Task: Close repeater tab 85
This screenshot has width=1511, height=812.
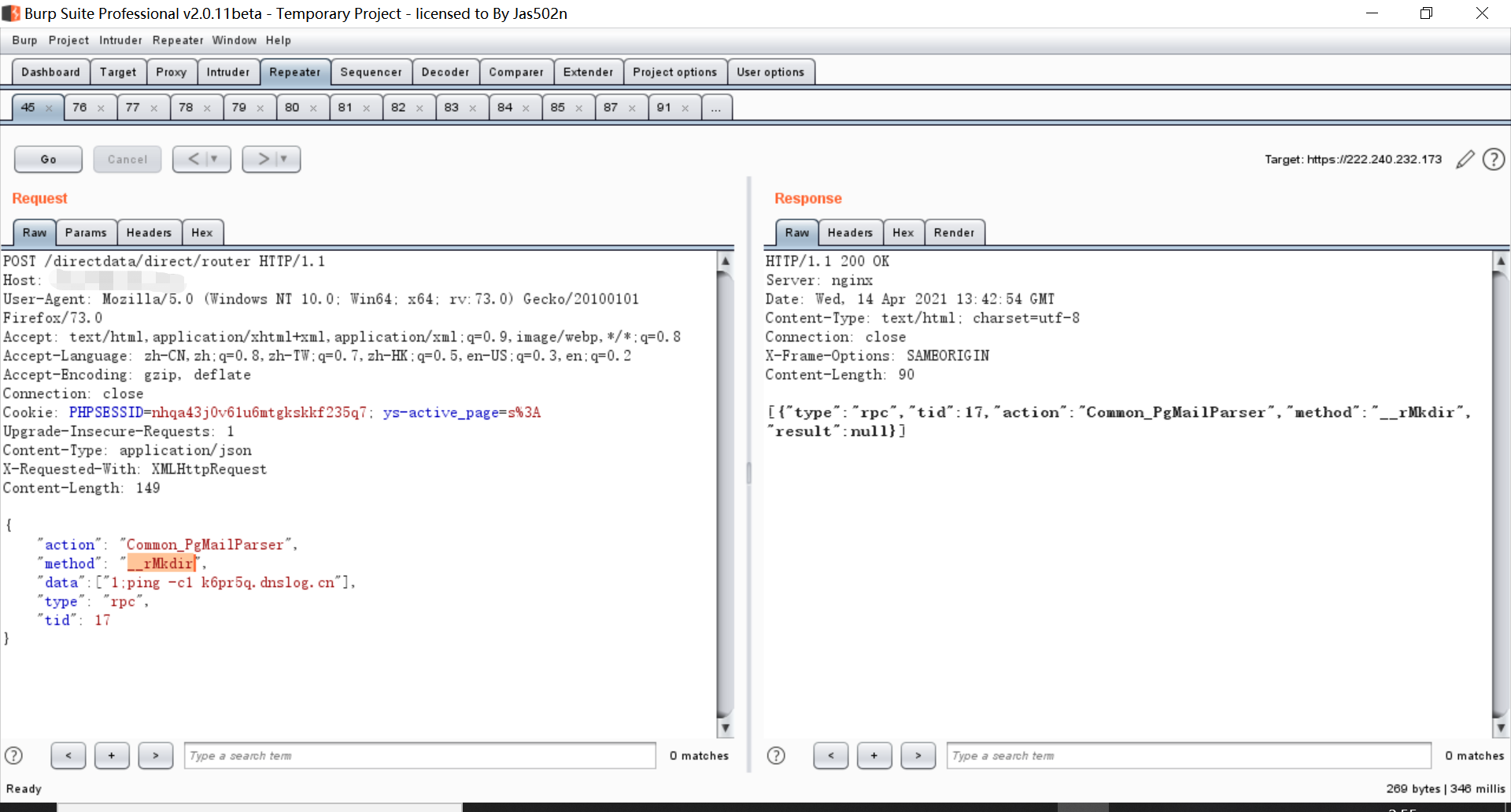Action: pos(579,109)
